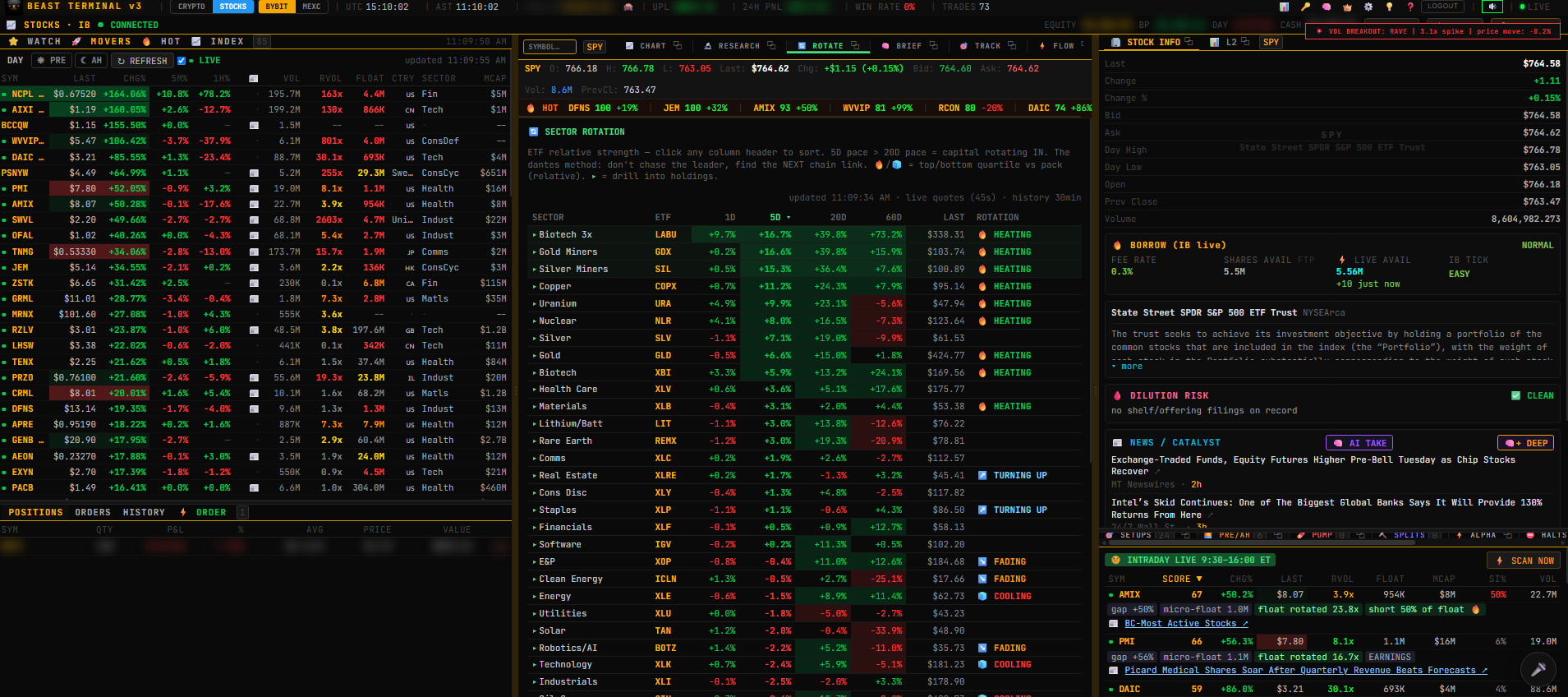Pop out the PRE/AH scanner tab icon
The width and height of the screenshot is (1568, 697).
(1278, 535)
